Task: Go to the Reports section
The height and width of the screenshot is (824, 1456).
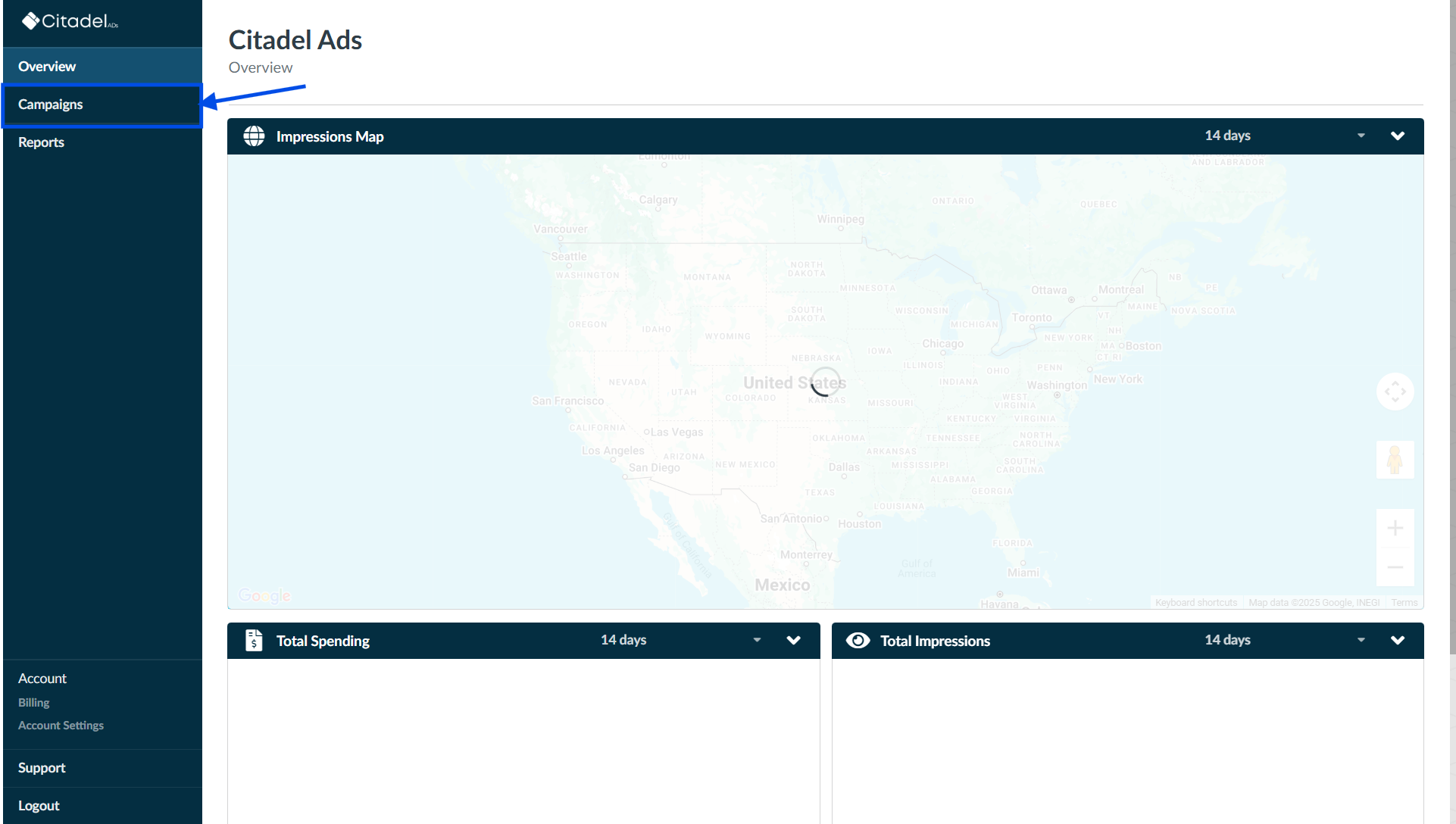Action: click(41, 142)
